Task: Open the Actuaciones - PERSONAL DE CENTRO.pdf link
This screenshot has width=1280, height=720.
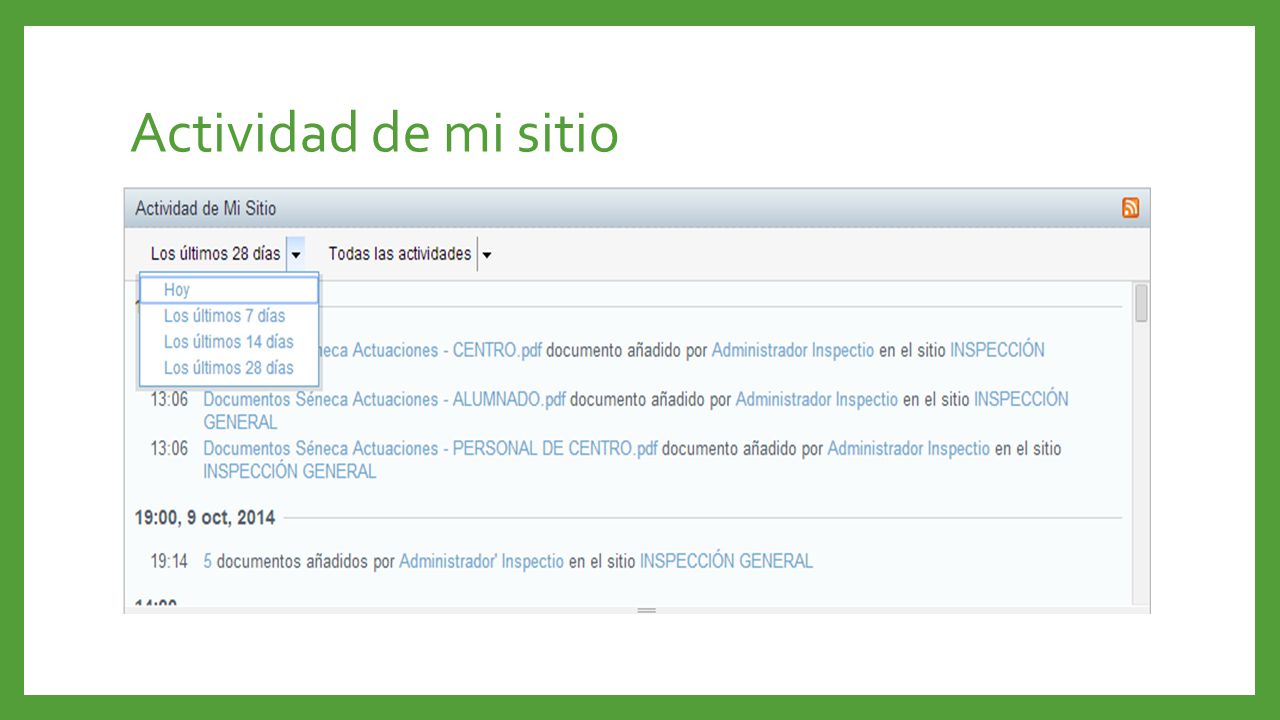Action: point(431,448)
